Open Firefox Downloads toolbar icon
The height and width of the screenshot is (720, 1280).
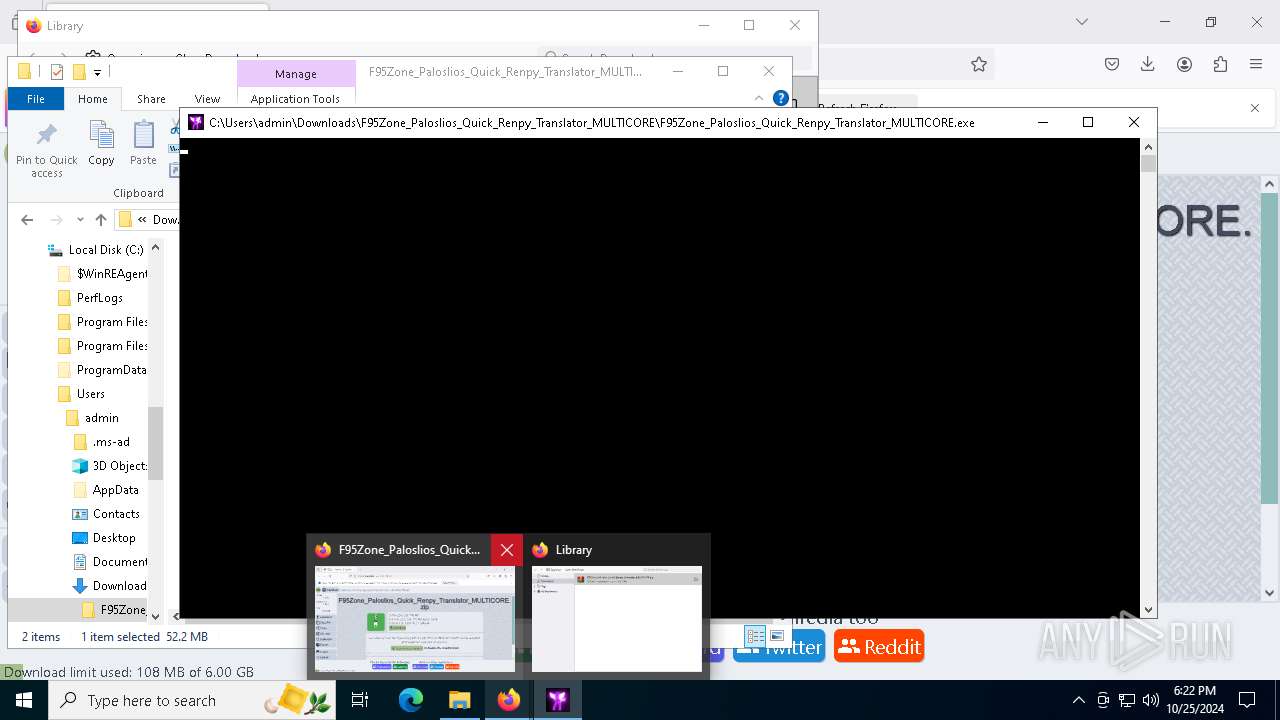click(1148, 64)
